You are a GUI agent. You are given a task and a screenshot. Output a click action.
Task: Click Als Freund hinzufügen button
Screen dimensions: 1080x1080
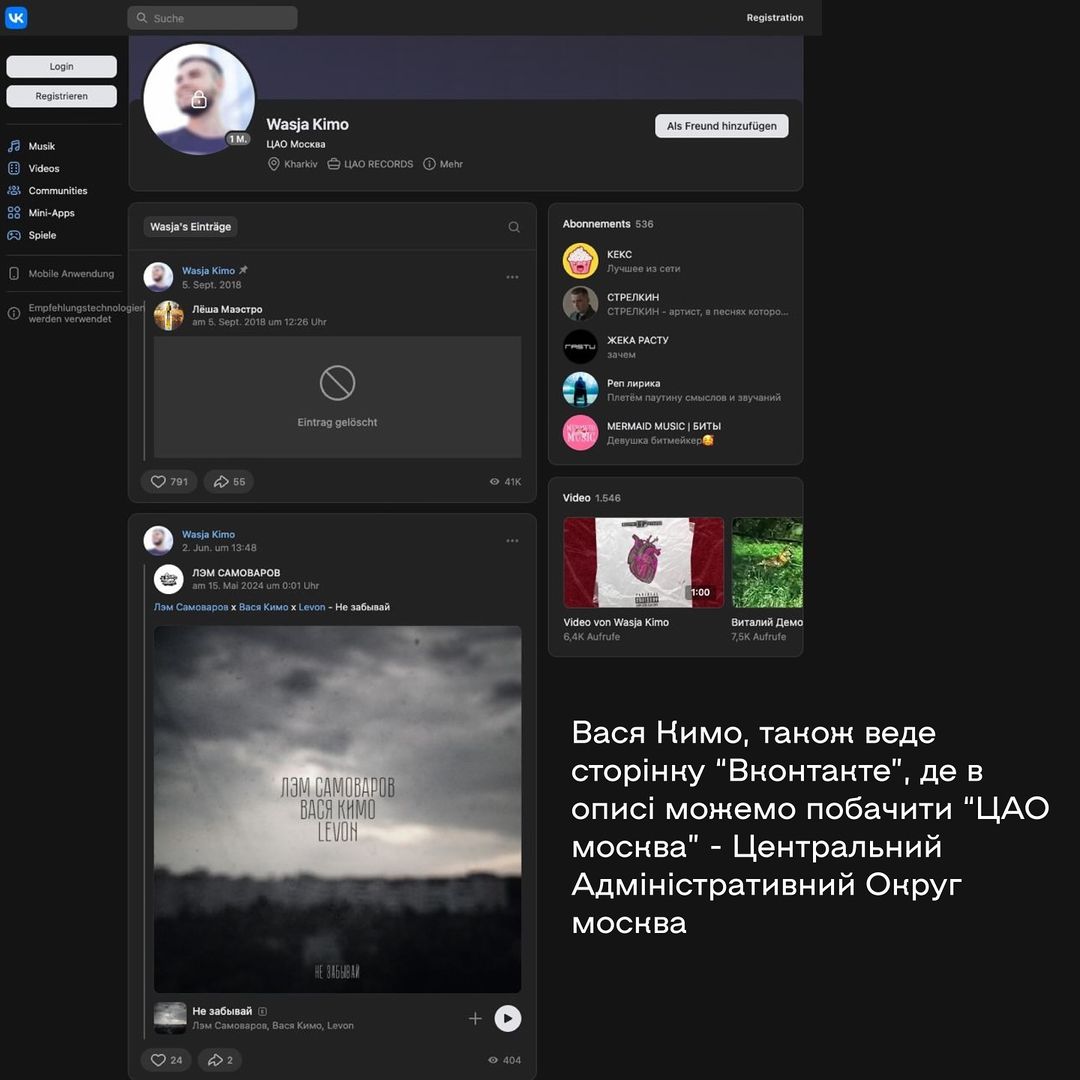[721, 126]
